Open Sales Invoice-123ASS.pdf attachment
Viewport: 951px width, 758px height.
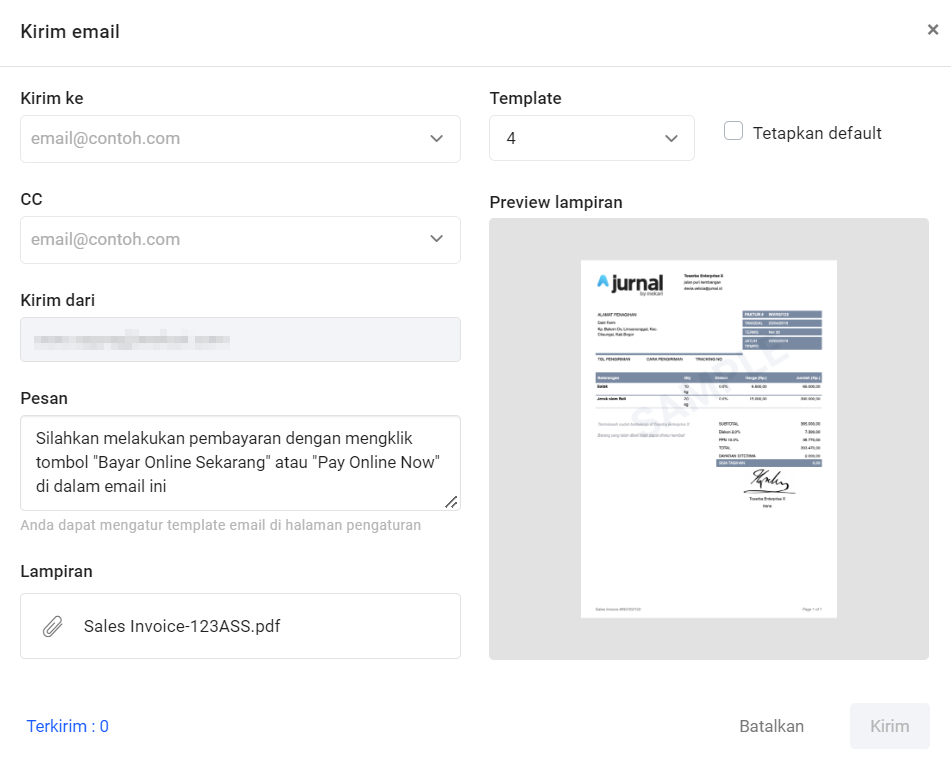pyautogui.click(x=182, y=627)
